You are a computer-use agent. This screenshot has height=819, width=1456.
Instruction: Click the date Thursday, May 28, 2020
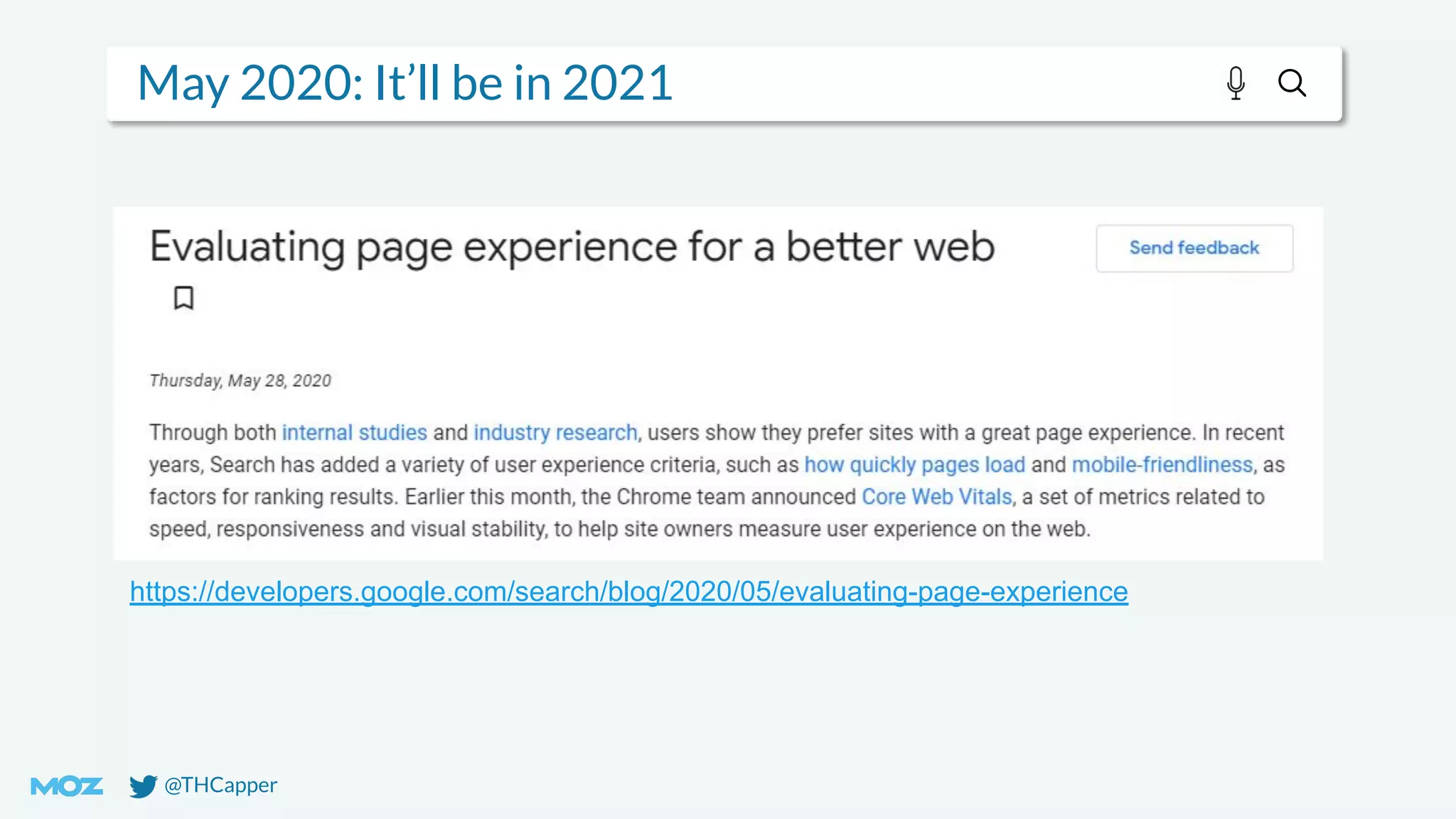tap(240, 380)
